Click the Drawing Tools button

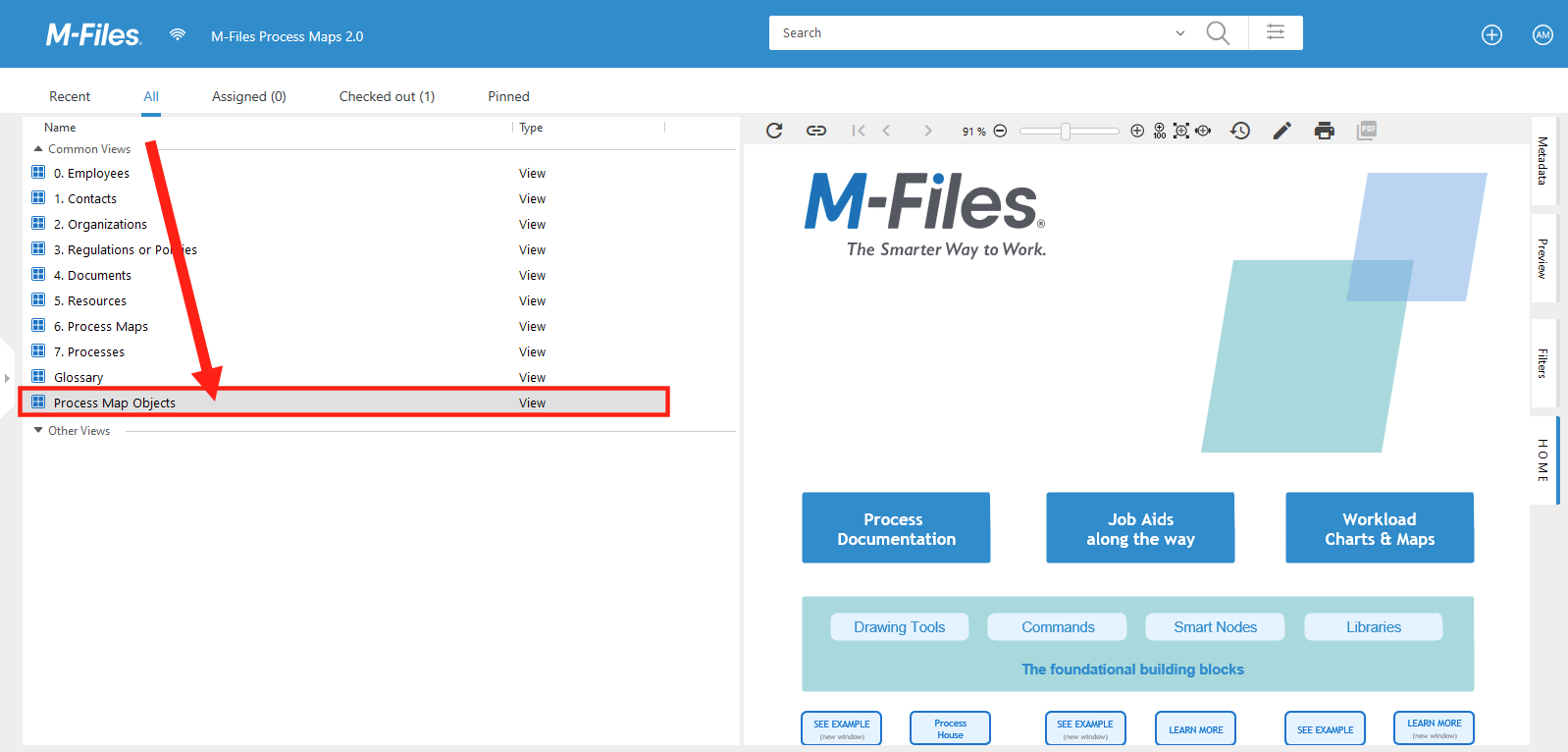click(x=899, y=627)
